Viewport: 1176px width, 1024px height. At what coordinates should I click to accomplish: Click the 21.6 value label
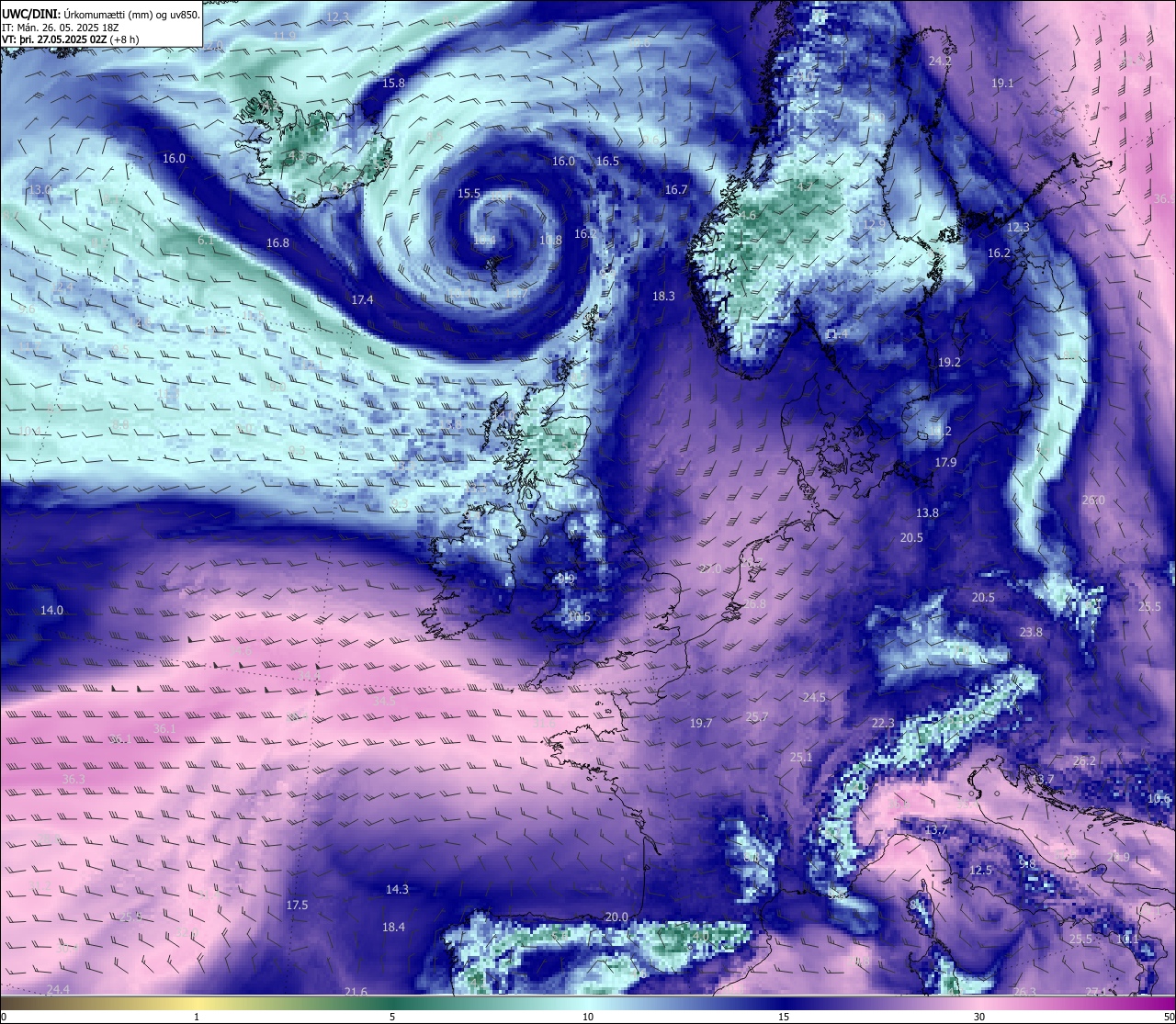click(356, 991)
